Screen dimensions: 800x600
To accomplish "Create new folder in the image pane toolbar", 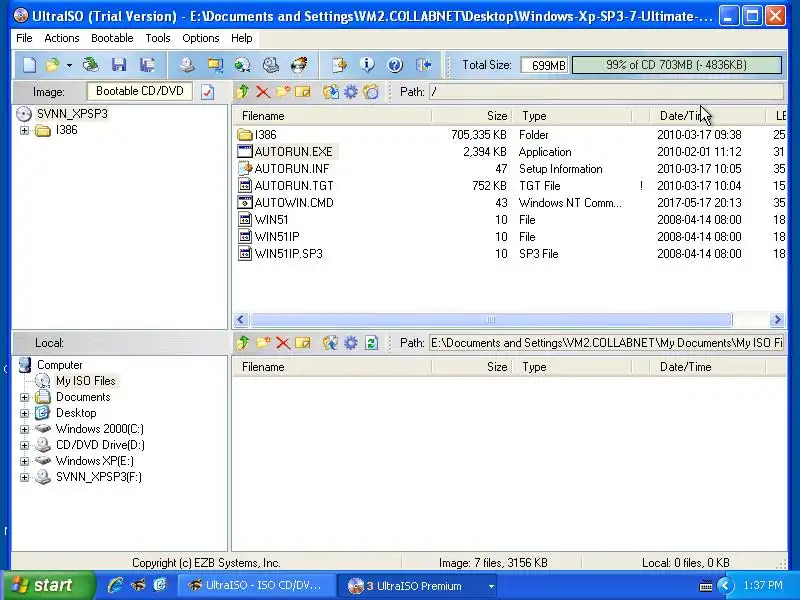I will click(x=283, y=92).
